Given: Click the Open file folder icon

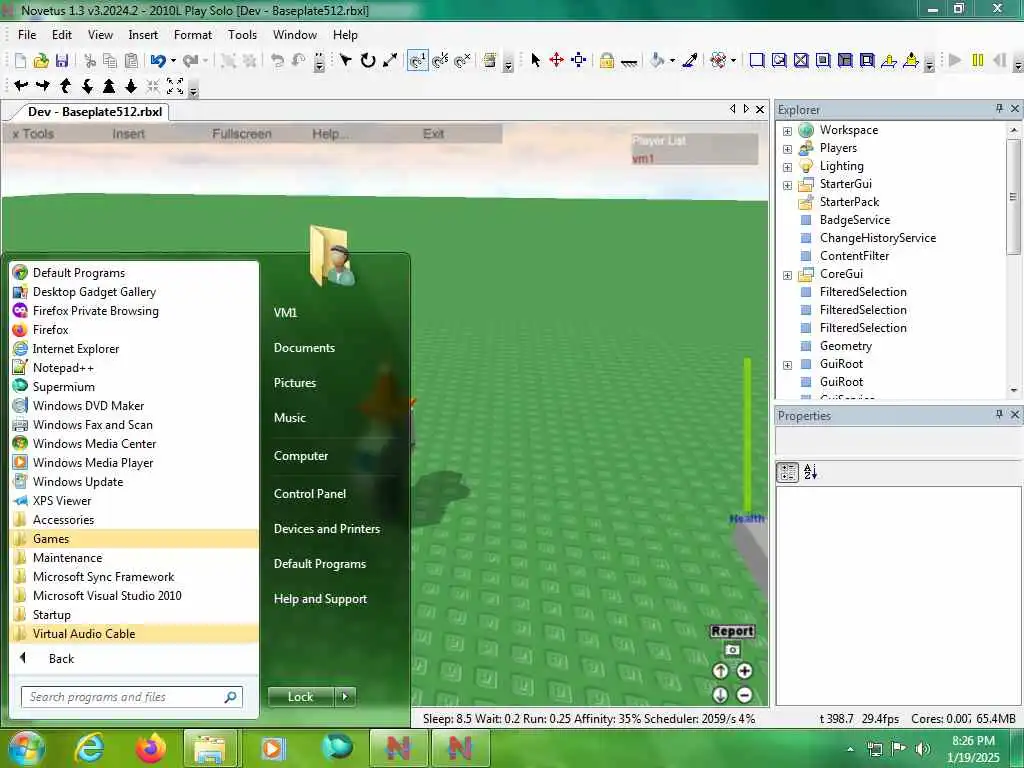Looking at the screenshot, I should 41,61.
